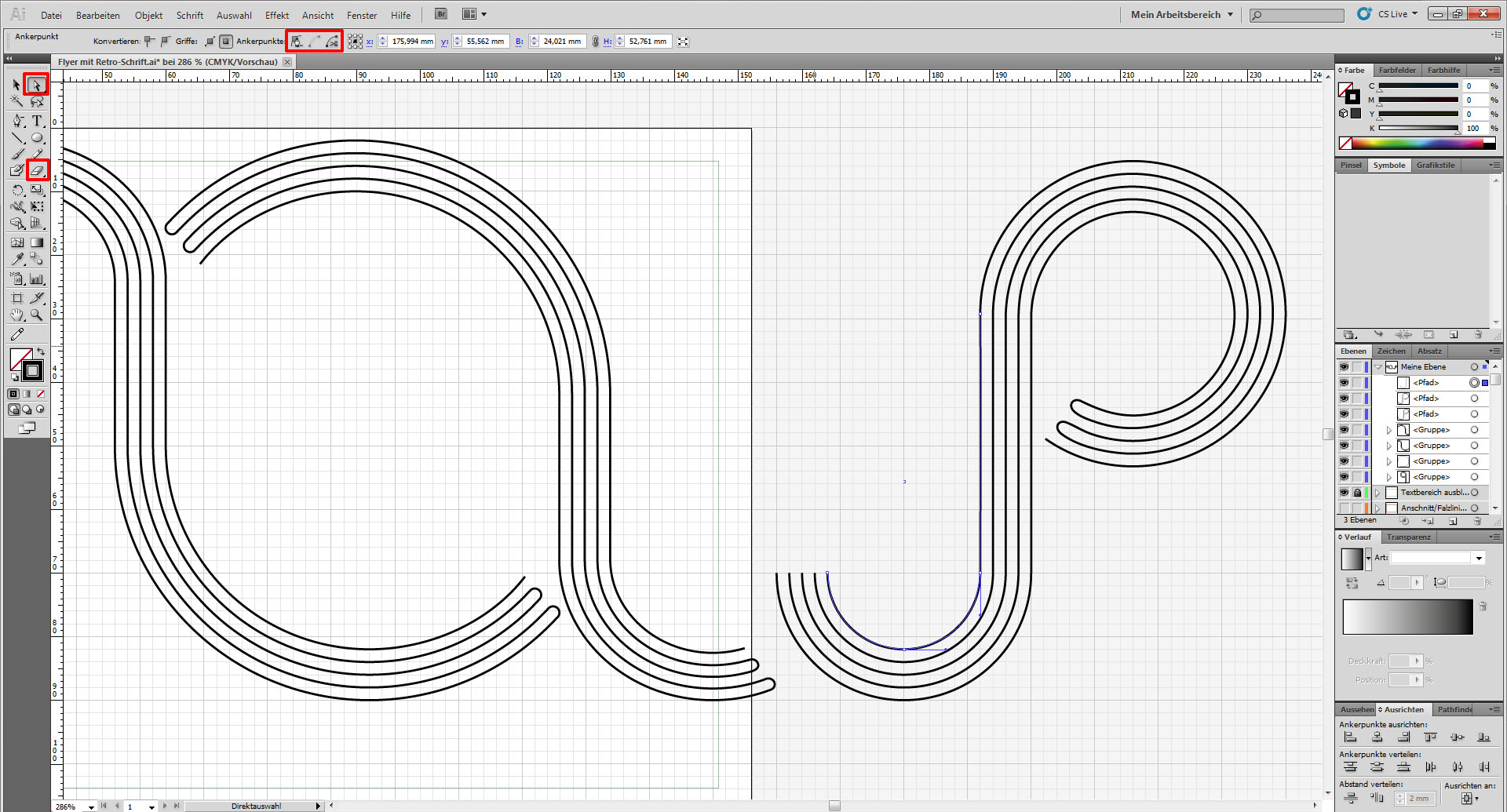Hide the Meine Ebene layer
Screen dimensions: 1507x812
tap(1344, 367)
